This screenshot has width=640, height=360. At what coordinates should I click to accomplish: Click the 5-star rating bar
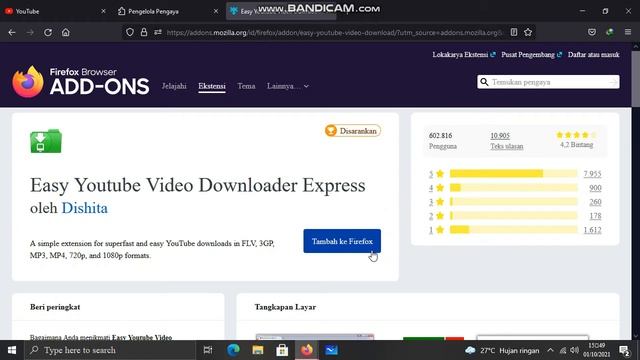[513, 174]
